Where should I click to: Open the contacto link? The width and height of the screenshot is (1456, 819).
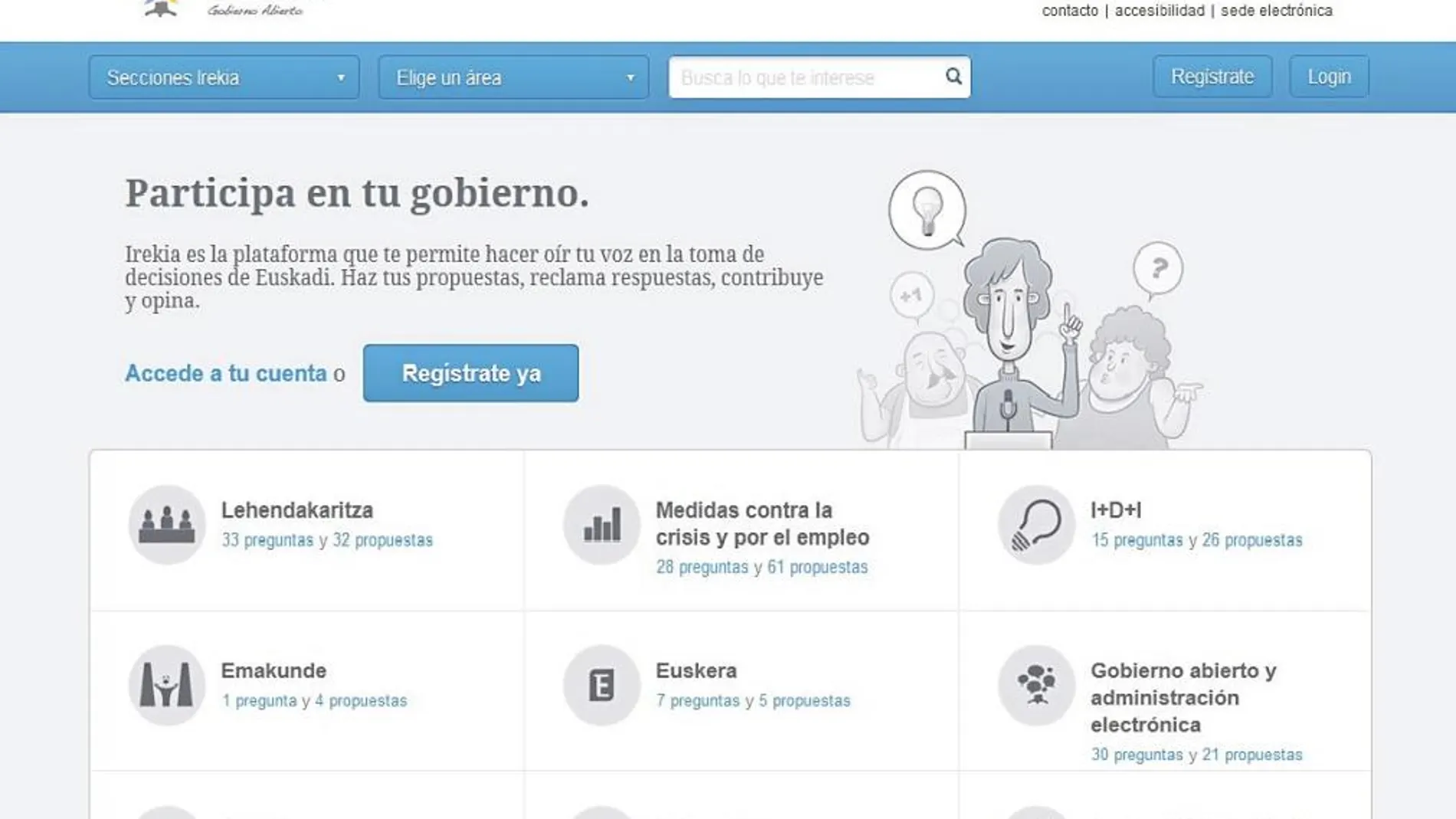coord(1070,11)
